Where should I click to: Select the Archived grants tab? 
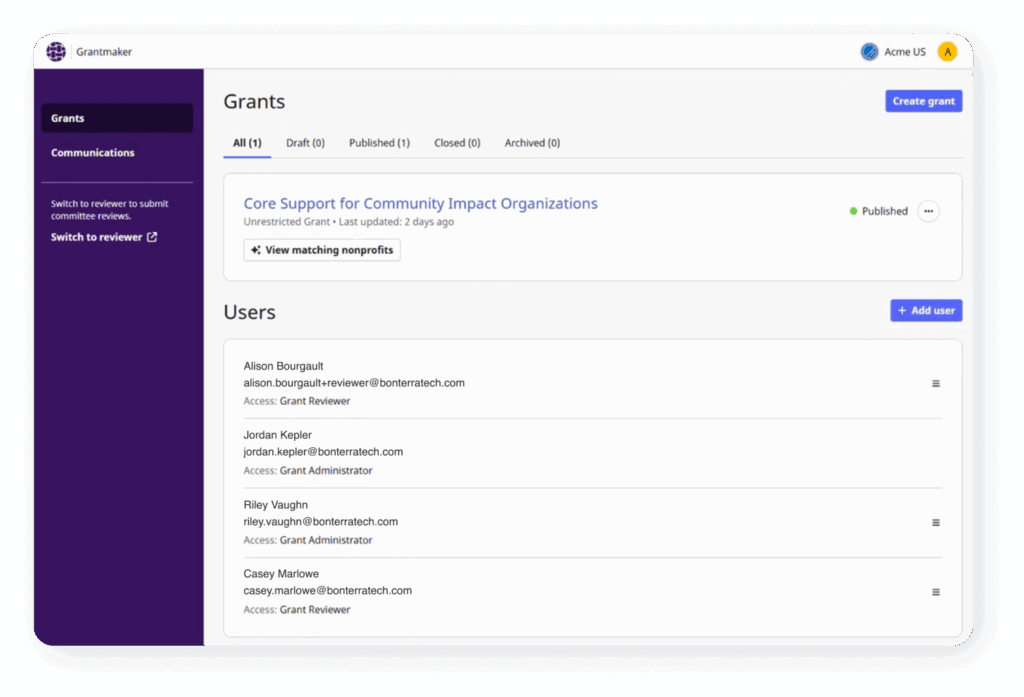531,143
